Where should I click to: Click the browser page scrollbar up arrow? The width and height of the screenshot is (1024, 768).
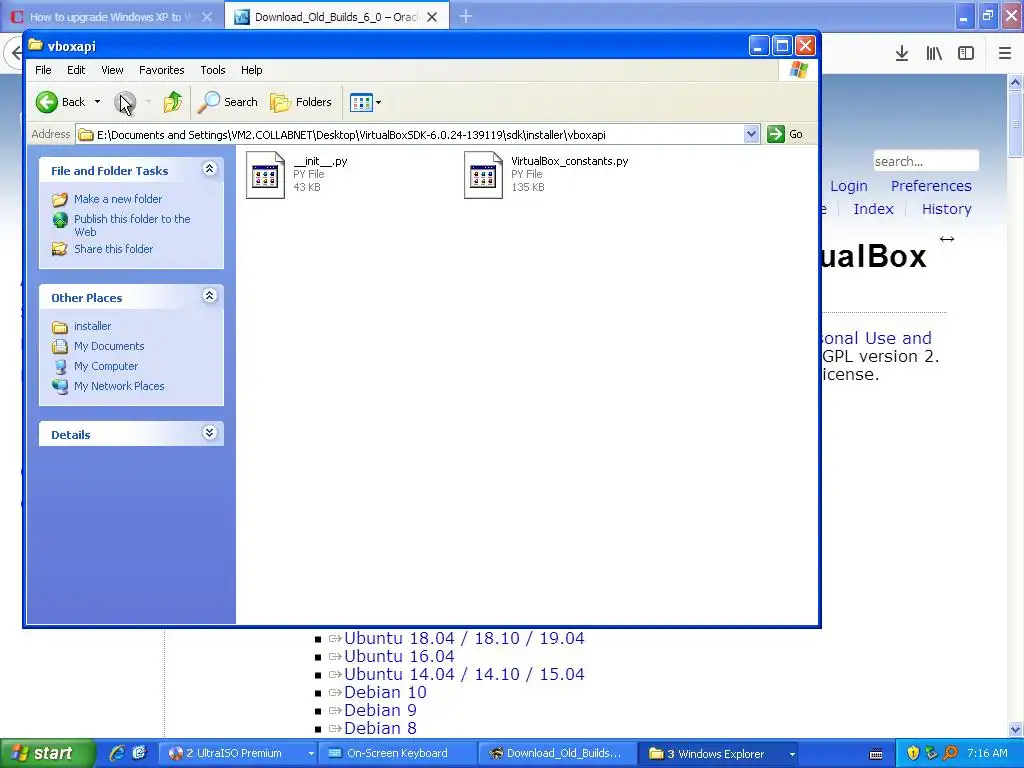(1016, 82)
